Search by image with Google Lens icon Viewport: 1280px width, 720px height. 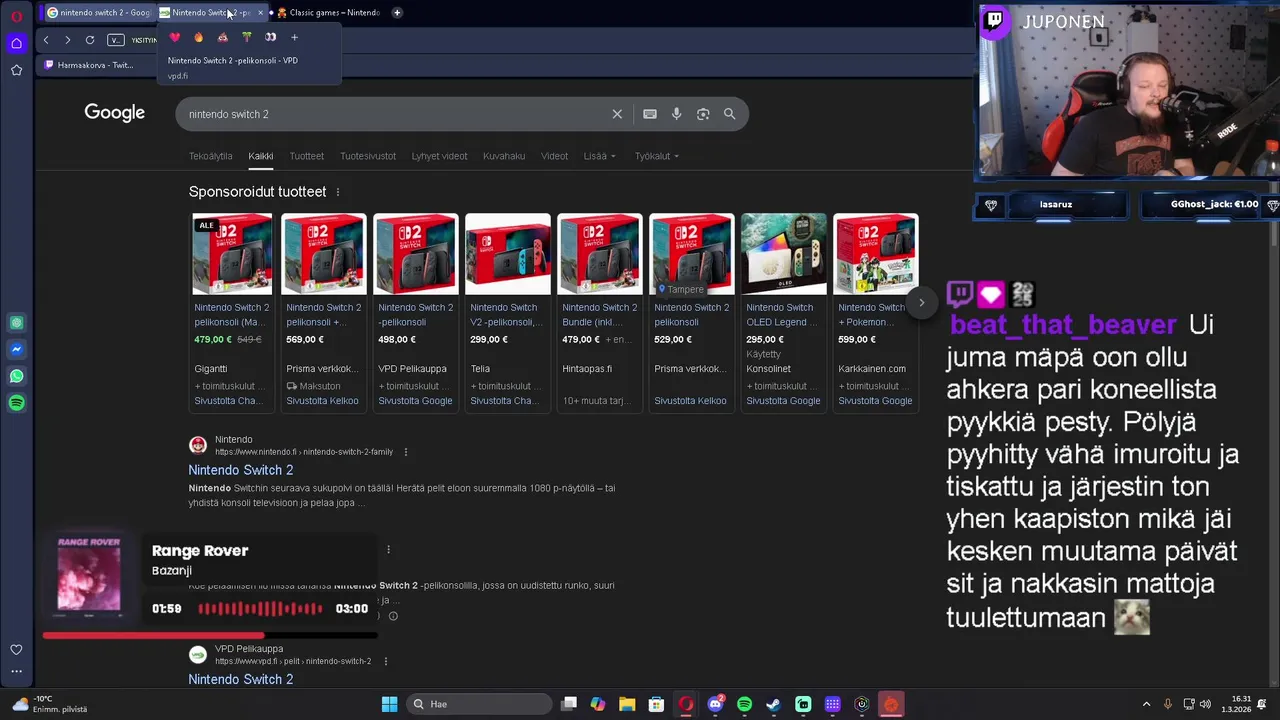(x=703, y=114)
